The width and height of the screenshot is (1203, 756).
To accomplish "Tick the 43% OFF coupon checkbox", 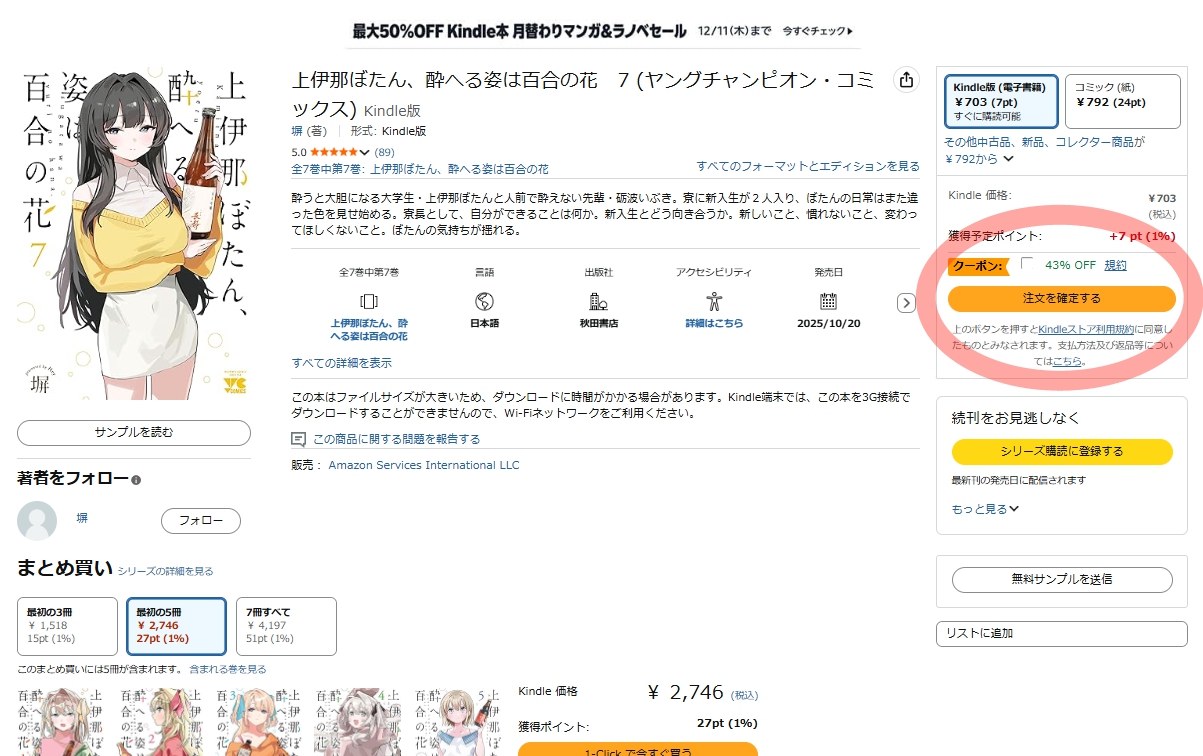I will tap(1027, 264).
